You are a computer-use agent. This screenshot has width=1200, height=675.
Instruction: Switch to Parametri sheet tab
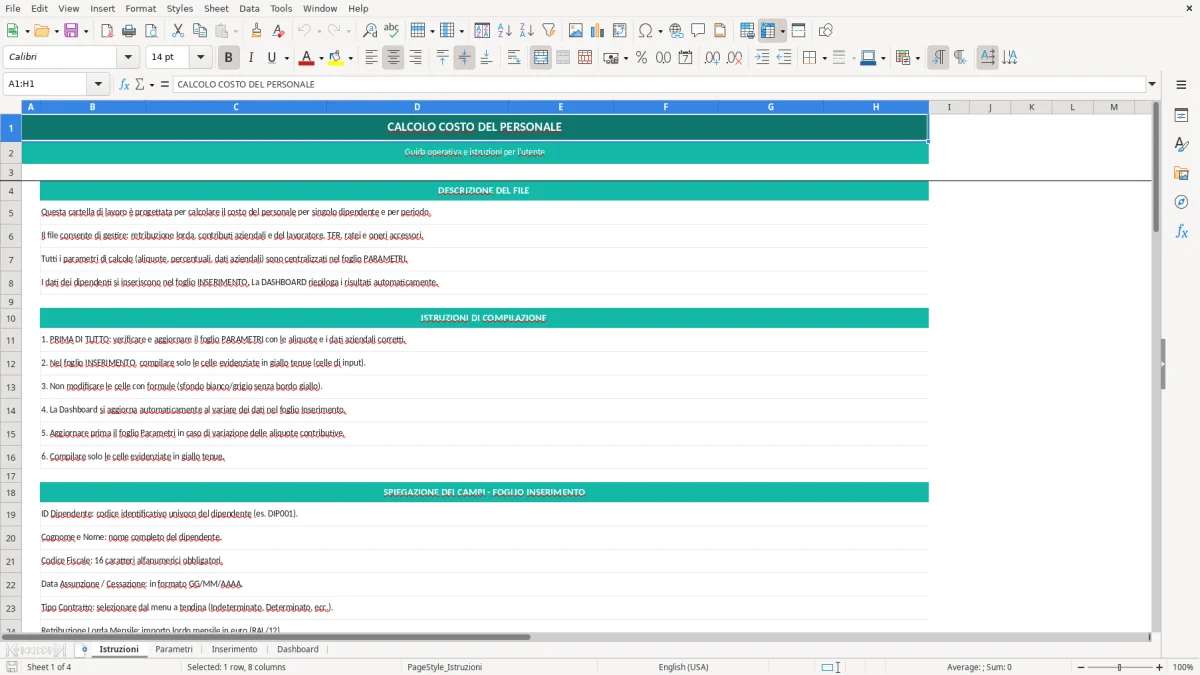[174, 649]
